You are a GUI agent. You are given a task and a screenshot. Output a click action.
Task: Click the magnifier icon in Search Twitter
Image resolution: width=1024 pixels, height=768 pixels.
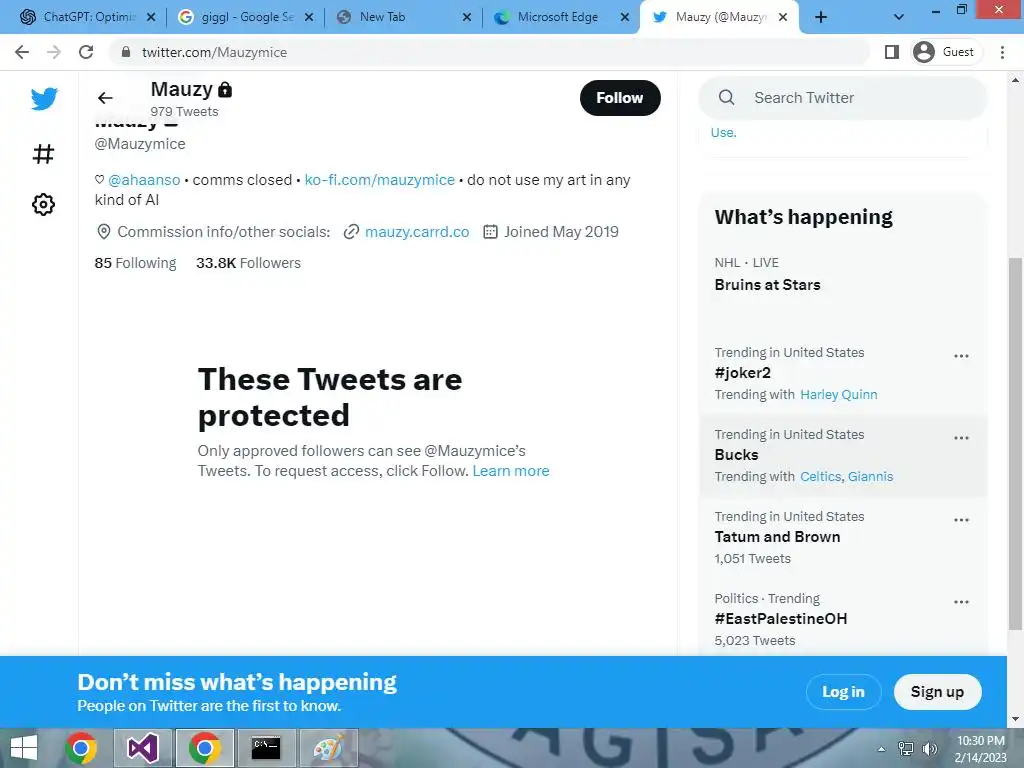[726, 98]
